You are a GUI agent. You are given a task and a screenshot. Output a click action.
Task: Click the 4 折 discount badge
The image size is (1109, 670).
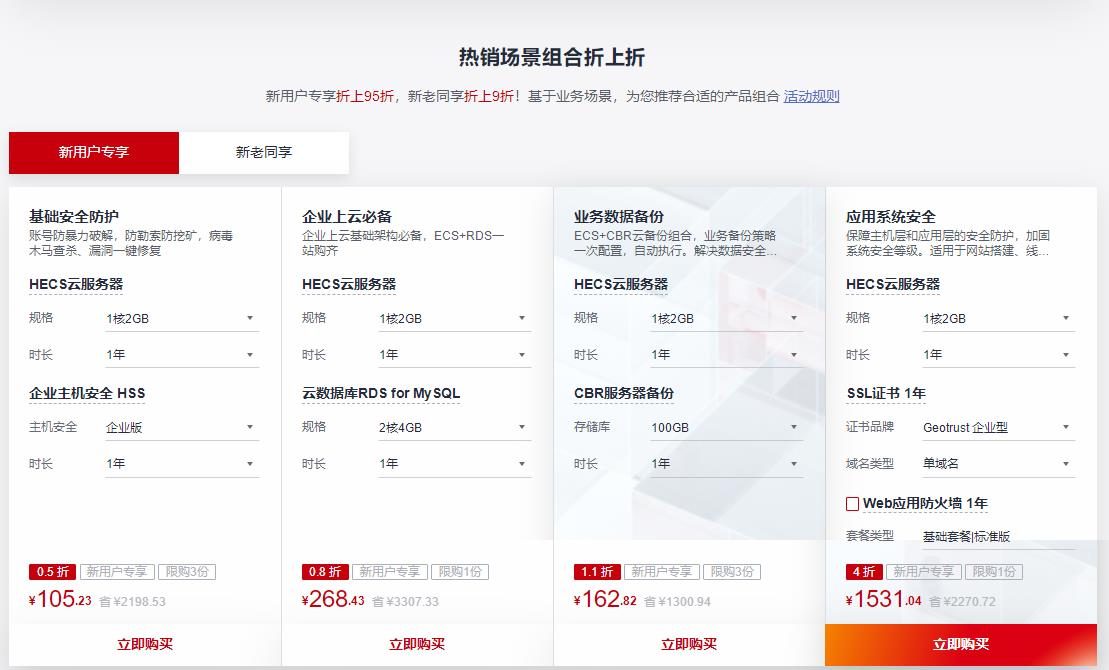tap(864, 572)
